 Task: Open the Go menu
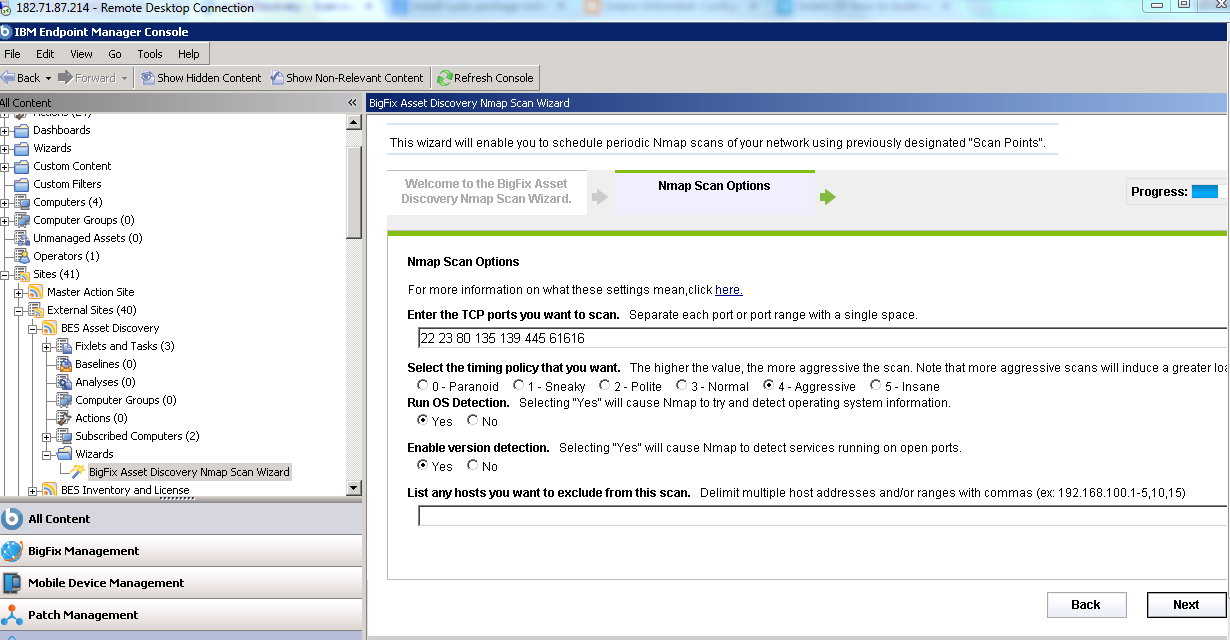(115, 54)
